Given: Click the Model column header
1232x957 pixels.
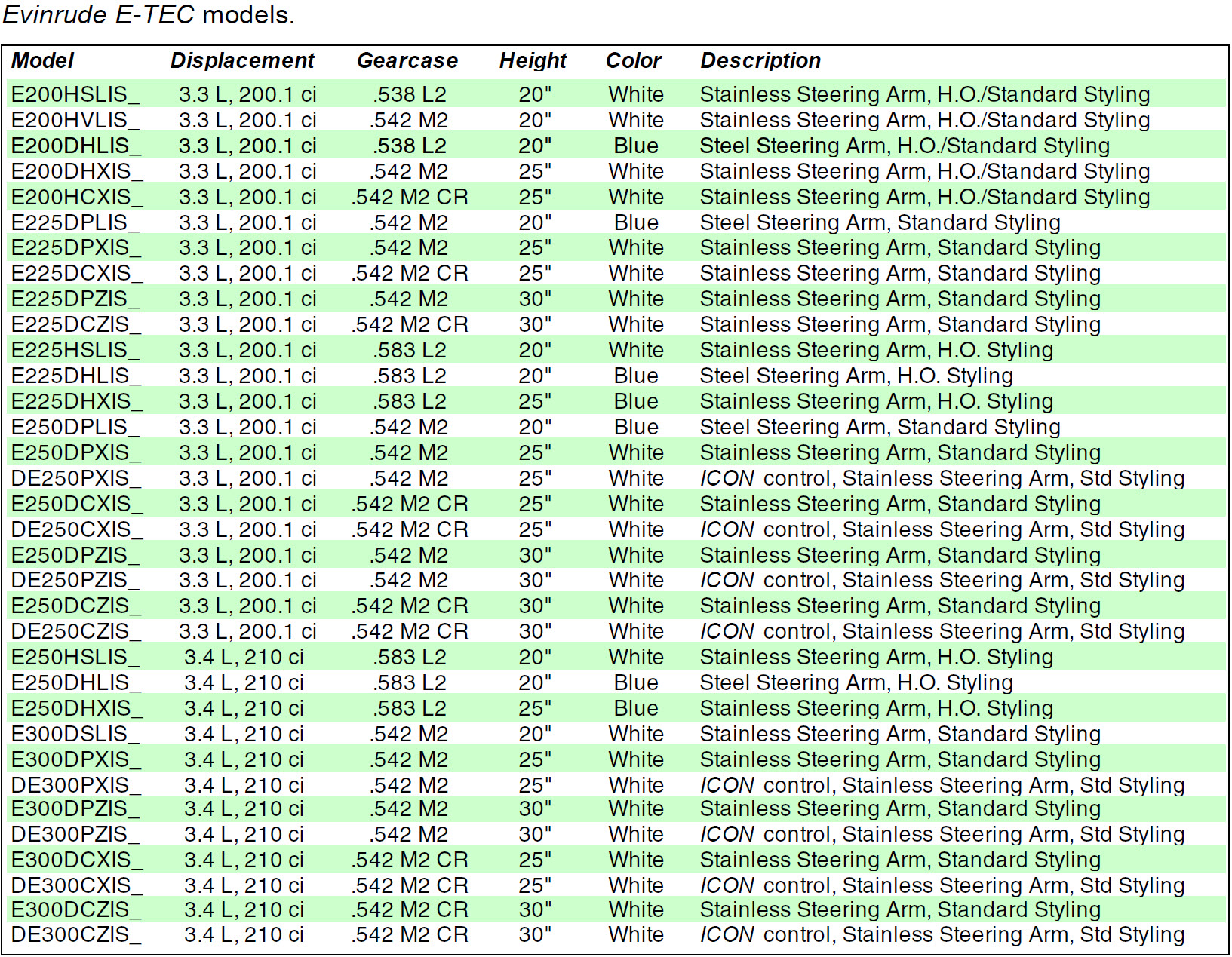Looking at the screenshot, I should coord(42,60).
